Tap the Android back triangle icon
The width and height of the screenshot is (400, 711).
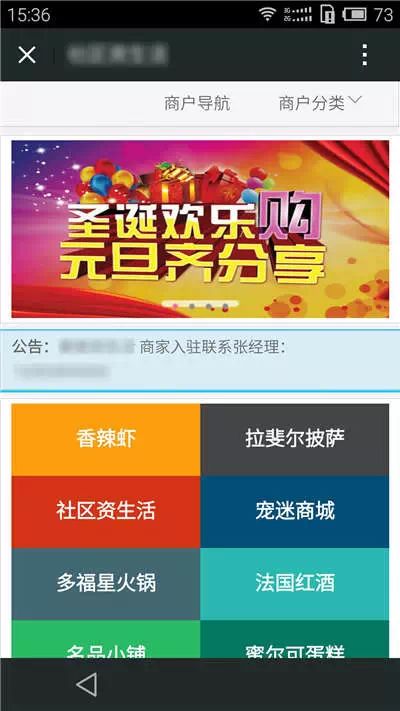tap(87, 684)
